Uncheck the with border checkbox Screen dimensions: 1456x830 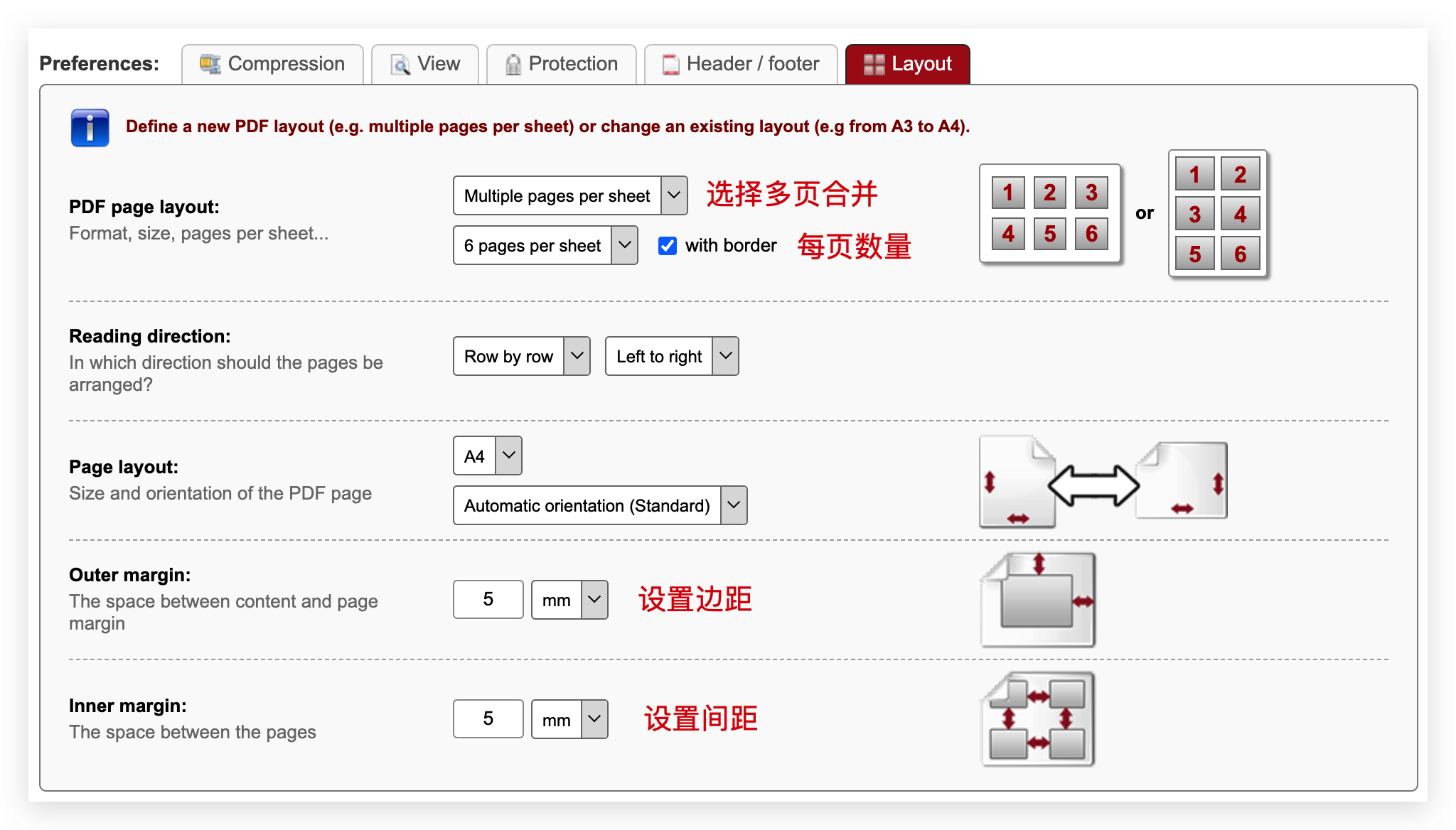tap(667, 246)
